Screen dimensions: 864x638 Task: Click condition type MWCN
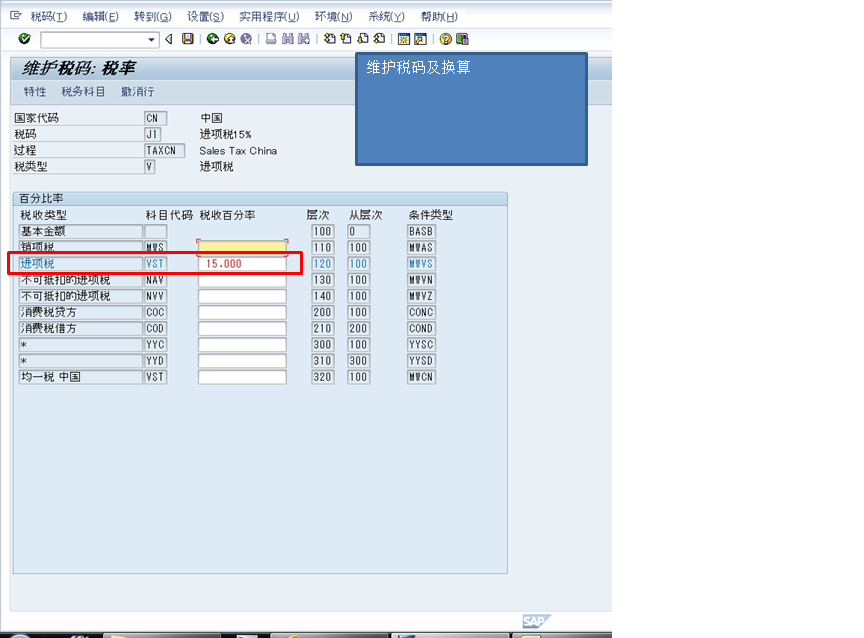(x=421, y=377)
